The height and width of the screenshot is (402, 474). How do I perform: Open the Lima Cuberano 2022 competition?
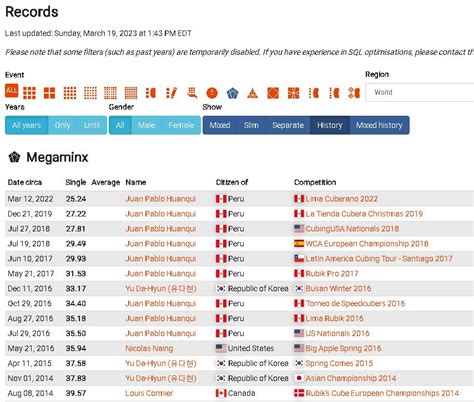(342, 199)
